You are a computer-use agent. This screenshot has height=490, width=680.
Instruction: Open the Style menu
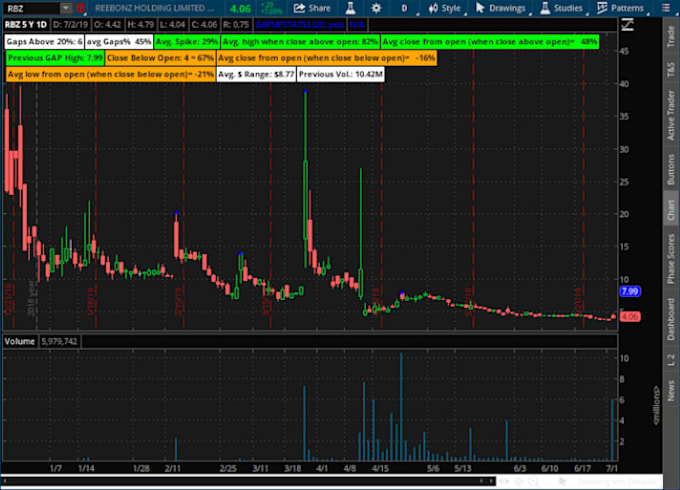tap(445, 8)
